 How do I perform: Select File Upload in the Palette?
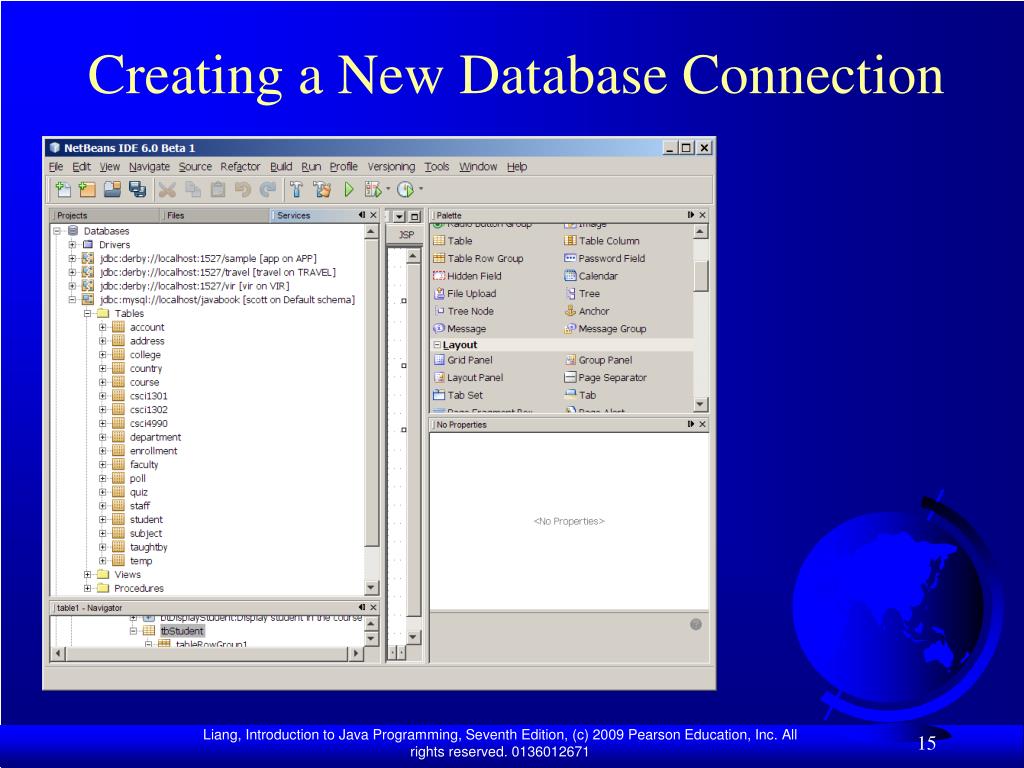pos(464,294)
